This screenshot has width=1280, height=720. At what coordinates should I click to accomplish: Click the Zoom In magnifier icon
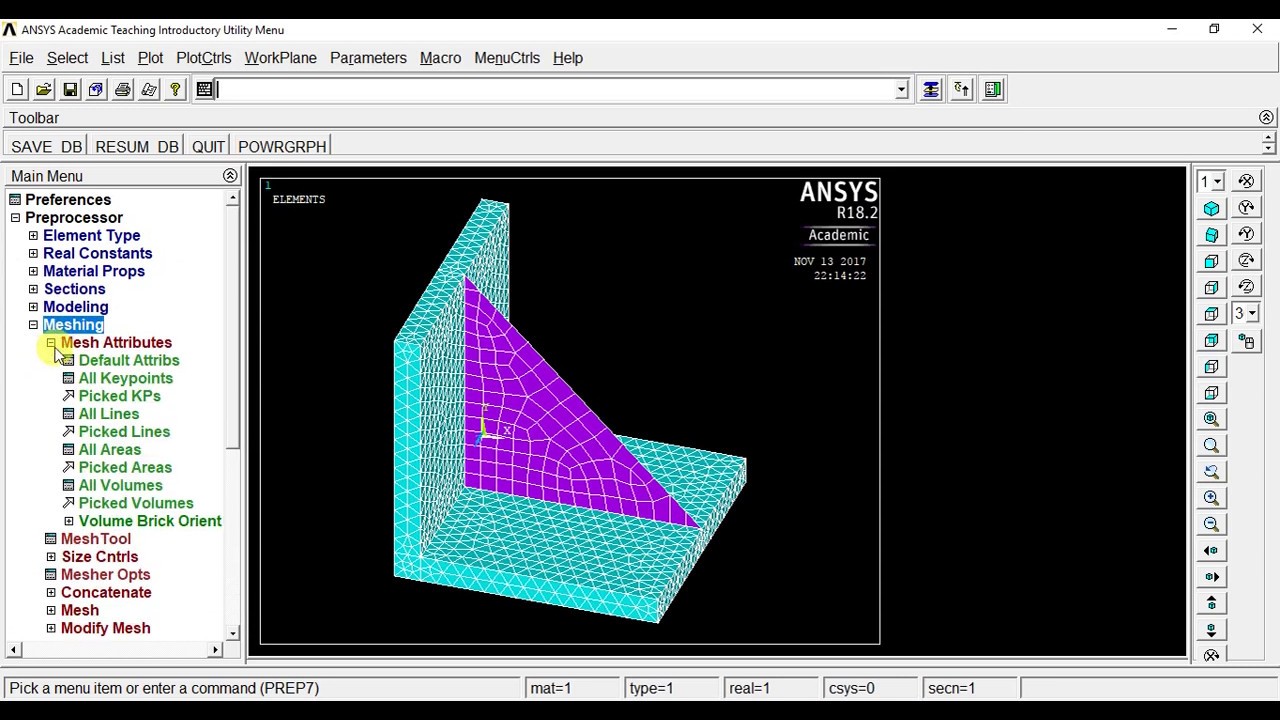click(x=1212, y=498)
